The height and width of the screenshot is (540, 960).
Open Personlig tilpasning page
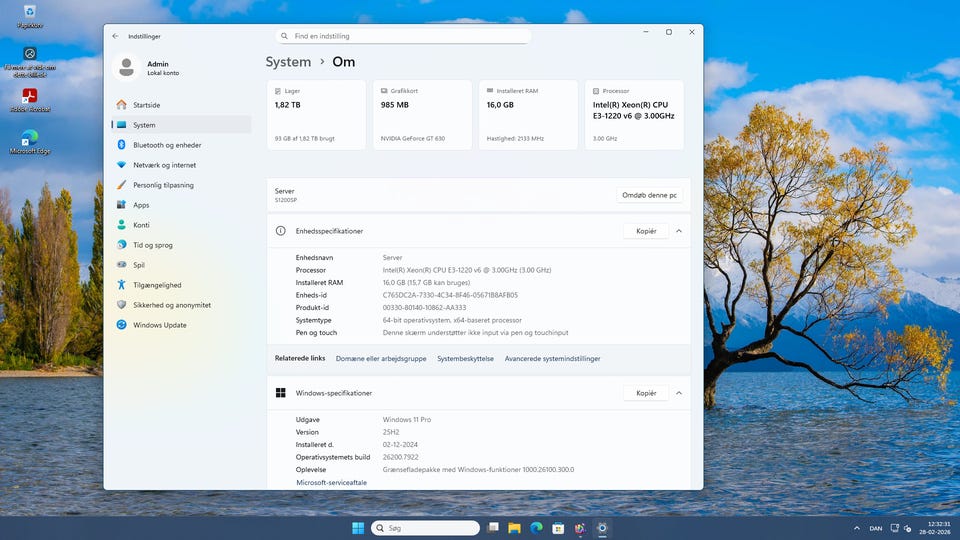tap(163, 185)
